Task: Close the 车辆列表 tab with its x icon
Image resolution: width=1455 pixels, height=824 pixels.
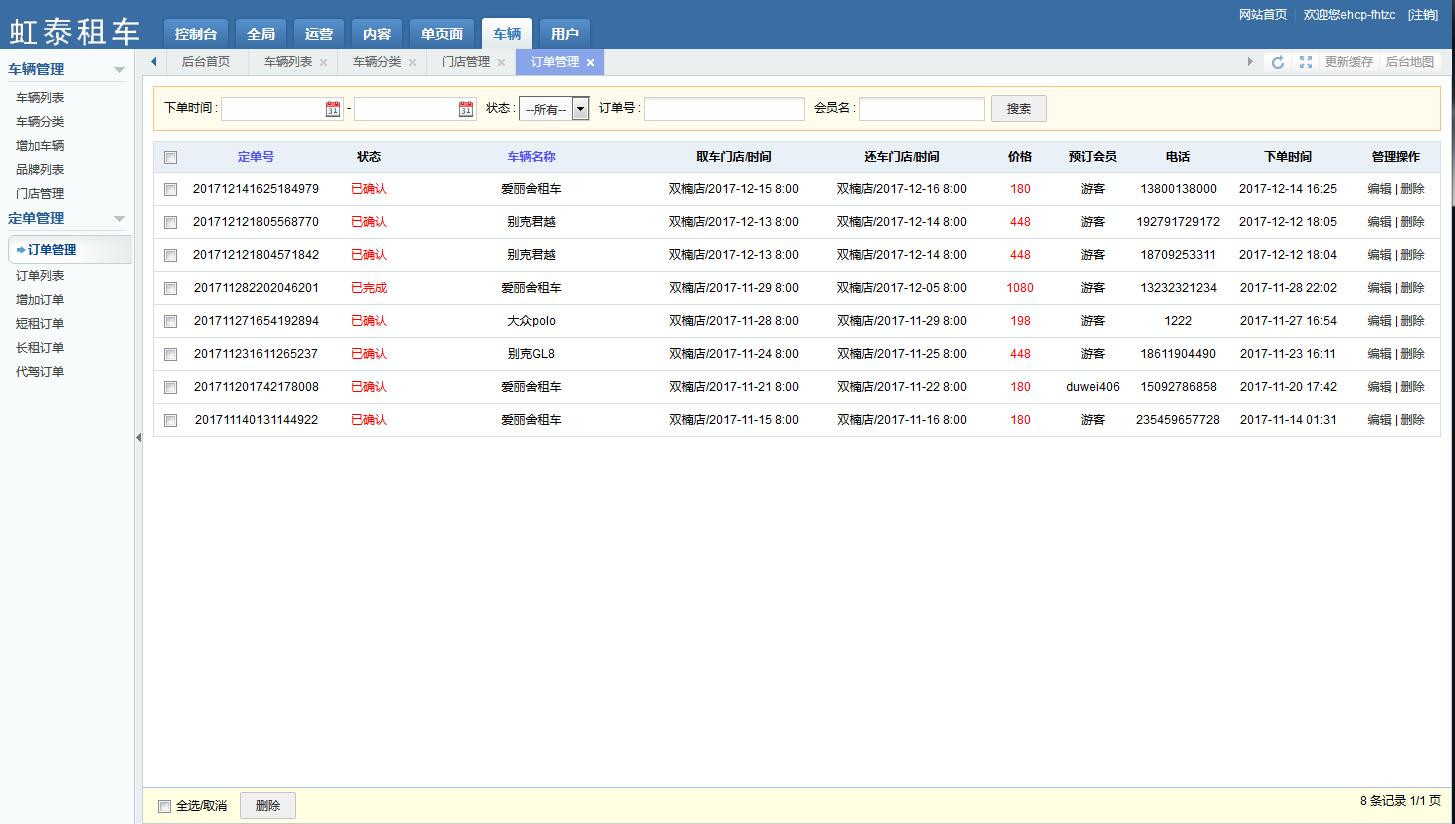Action: (323, 62)
